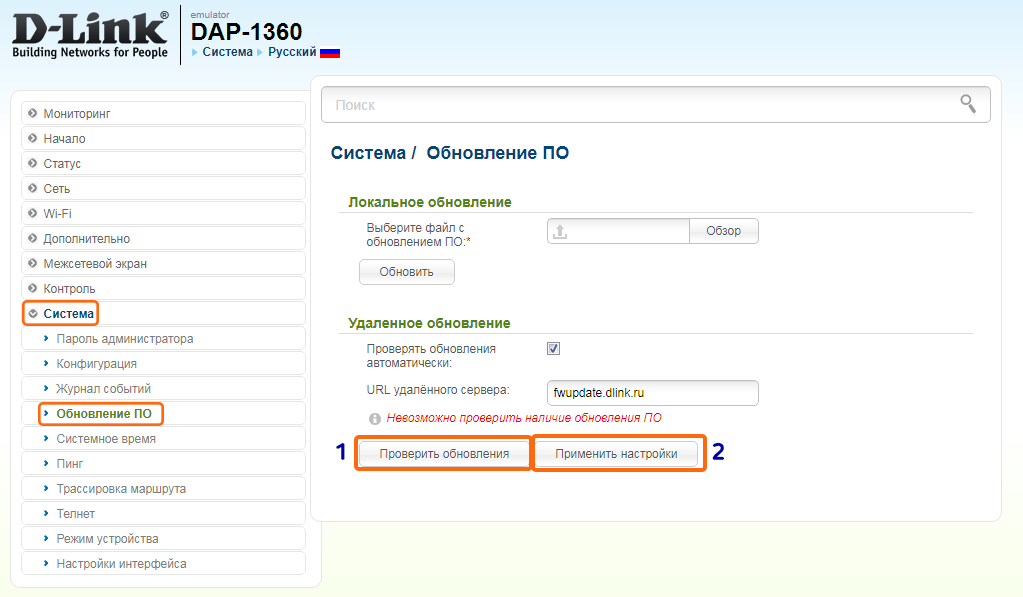Open Журнал событий menu item

click(x=104, y=389)
